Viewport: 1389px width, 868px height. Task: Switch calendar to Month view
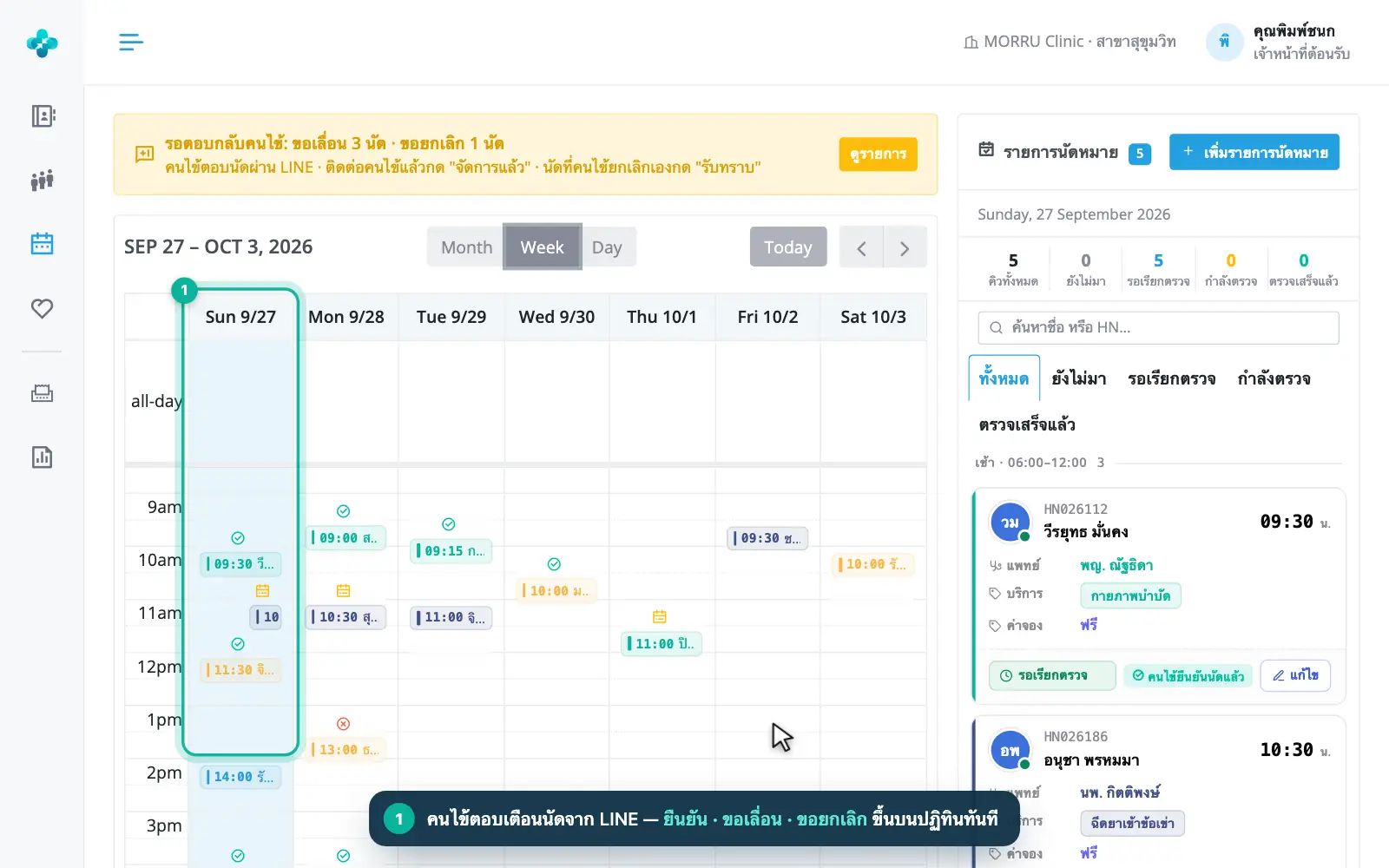(x=466, y=247)
